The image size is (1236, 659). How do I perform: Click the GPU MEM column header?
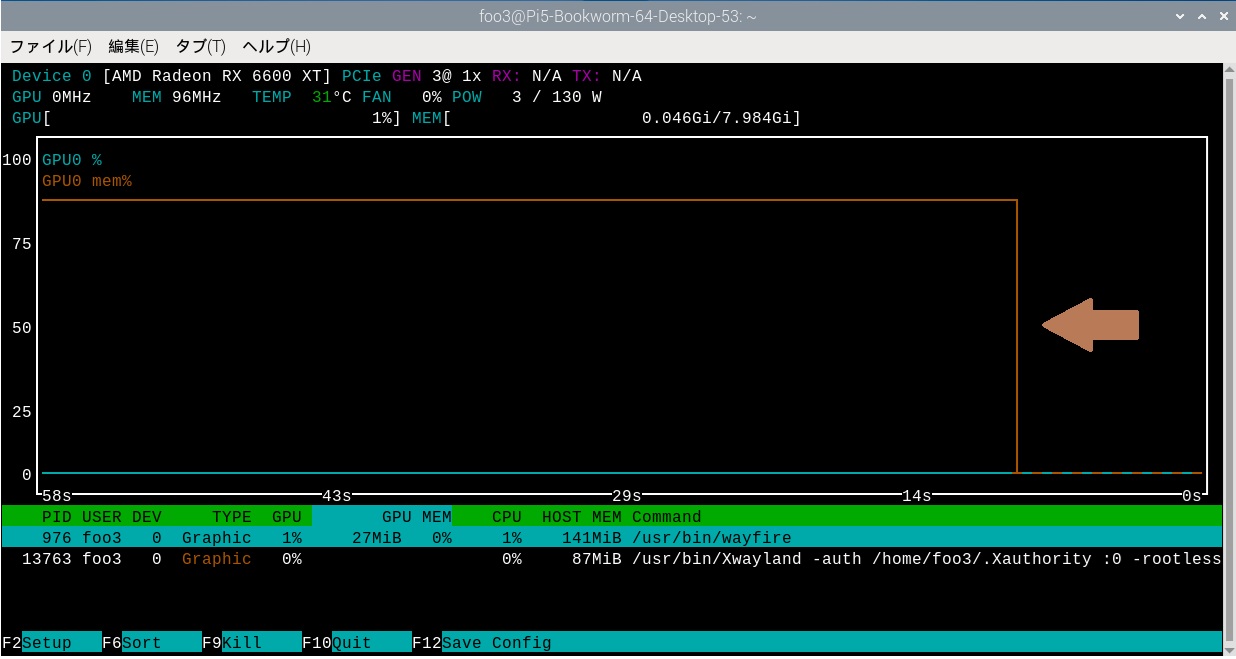click(x=416, y=517)
